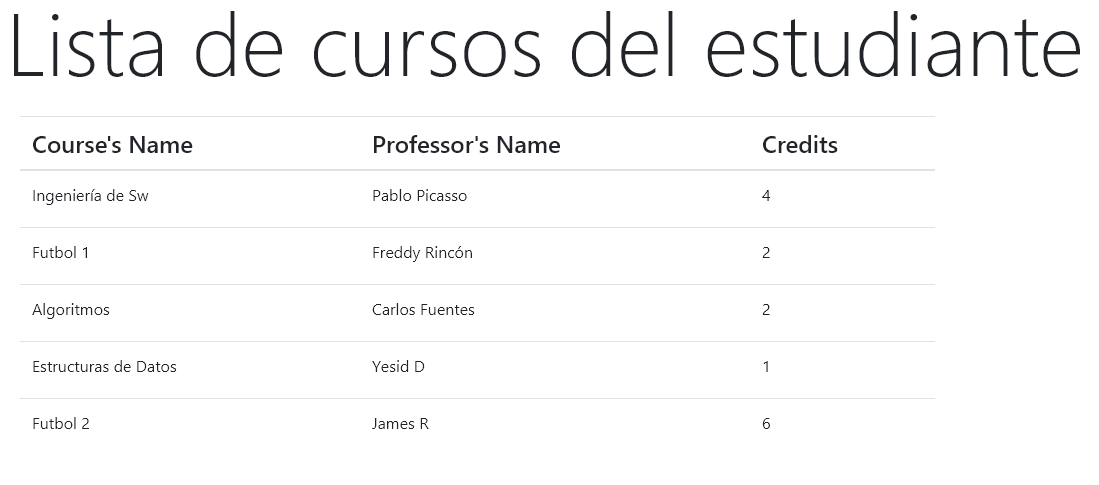Click professor Yesid D cell
This screenshot has height=485, width=1099.
[x=398, y=367]
